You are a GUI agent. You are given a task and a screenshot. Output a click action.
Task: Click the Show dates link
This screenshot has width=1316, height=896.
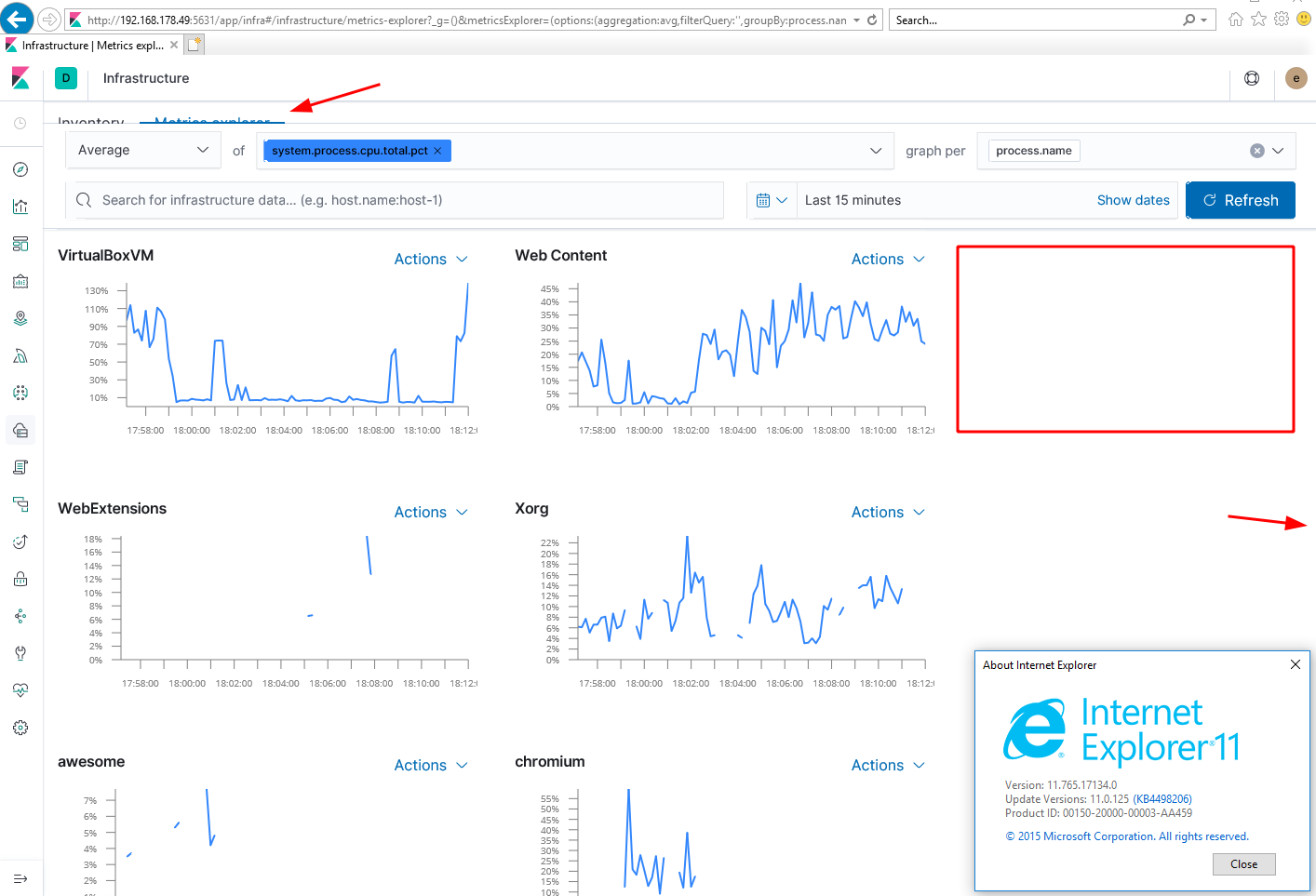pos(1133,199)
